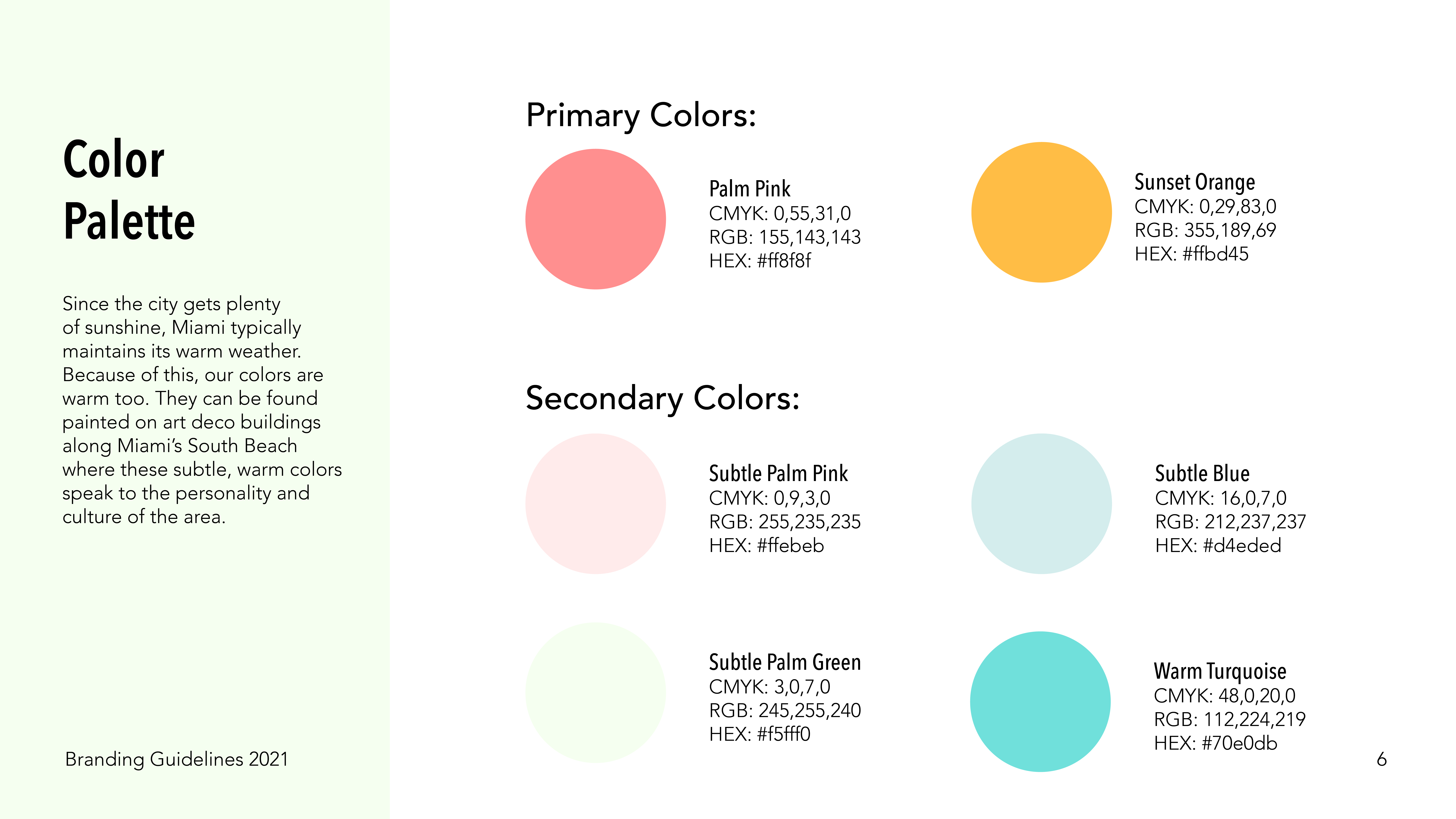This screenshot has height=819, width=1456.
Task: Click page number 6
Action: (x=1381, y=759)
